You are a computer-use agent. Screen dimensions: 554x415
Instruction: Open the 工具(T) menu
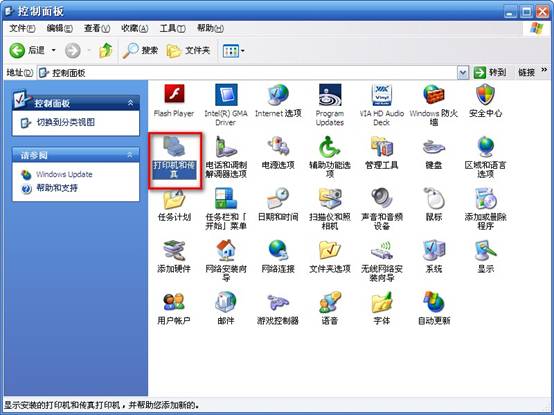172,28
